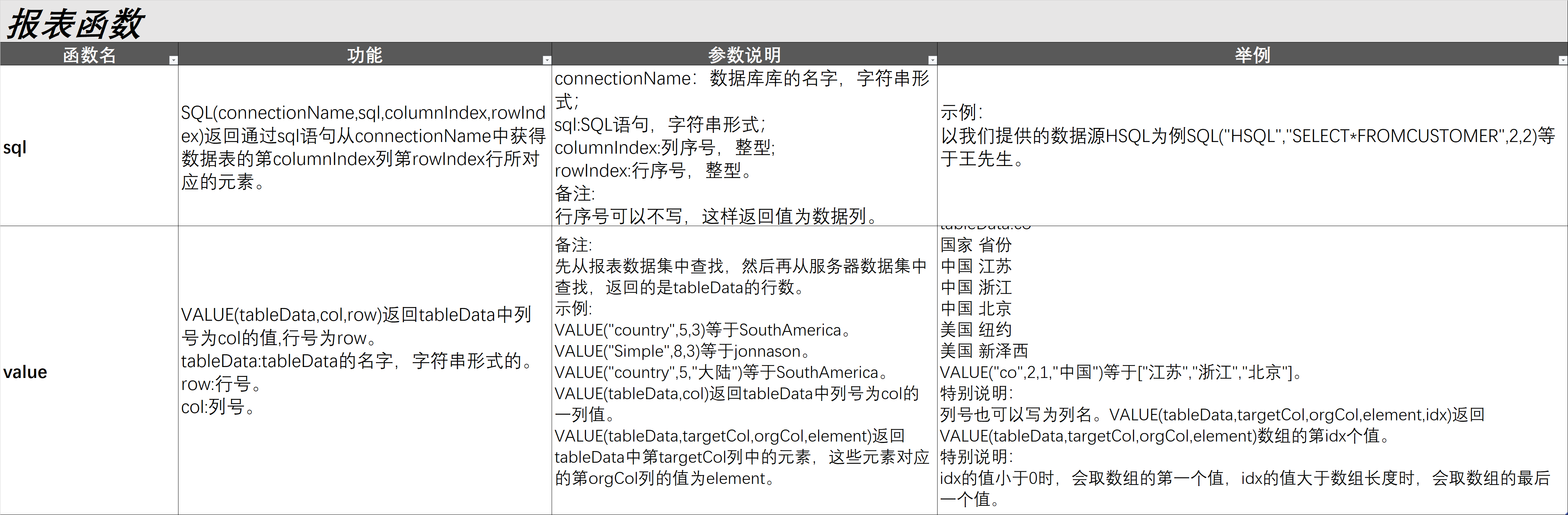Click the VALUE("country",5,3) example line
The height and width of the screenshot is (515, 1568).
pyautogui.click(x=703, y=330)
